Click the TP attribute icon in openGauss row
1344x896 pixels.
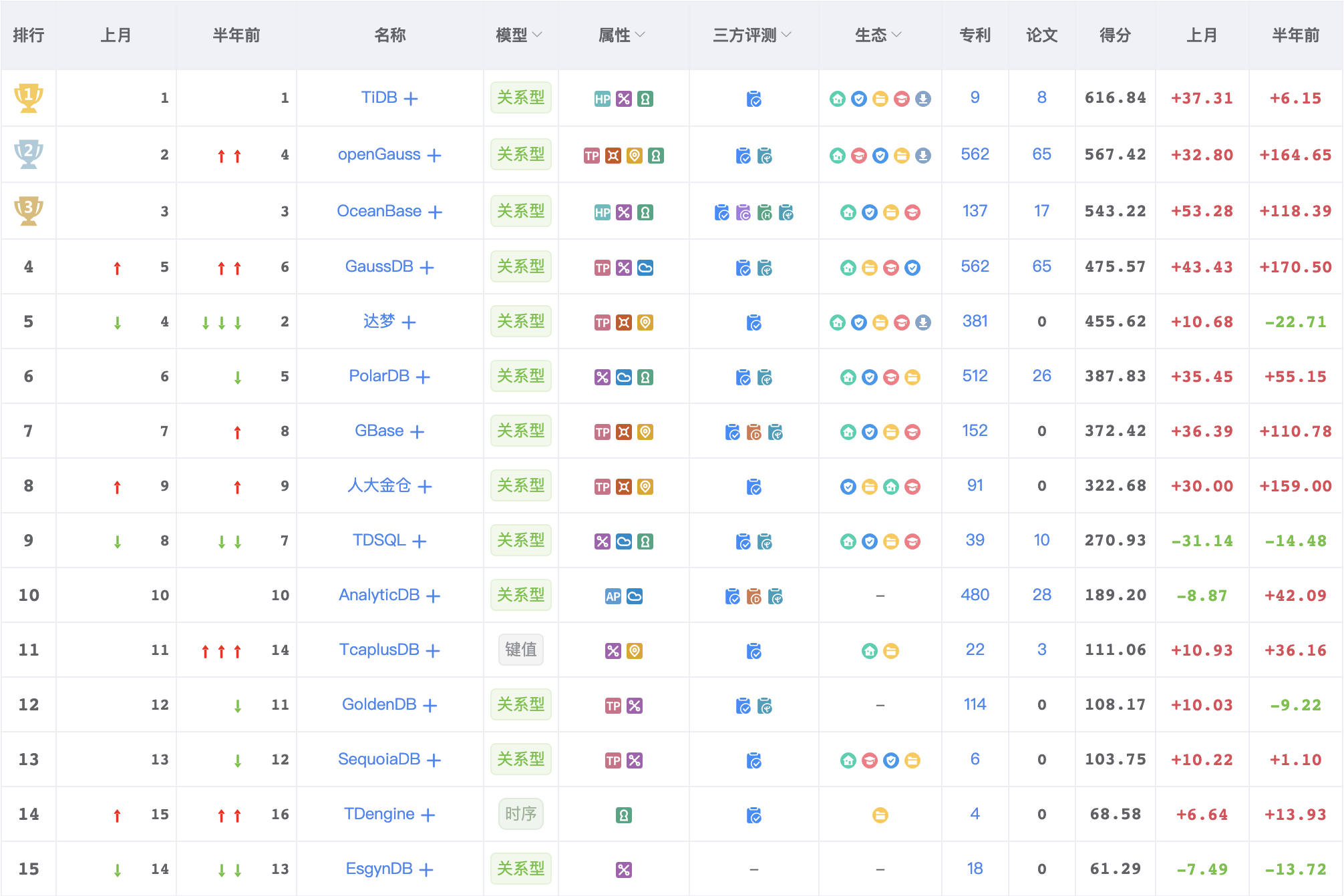pyautogui.click(x=592, y=156)
